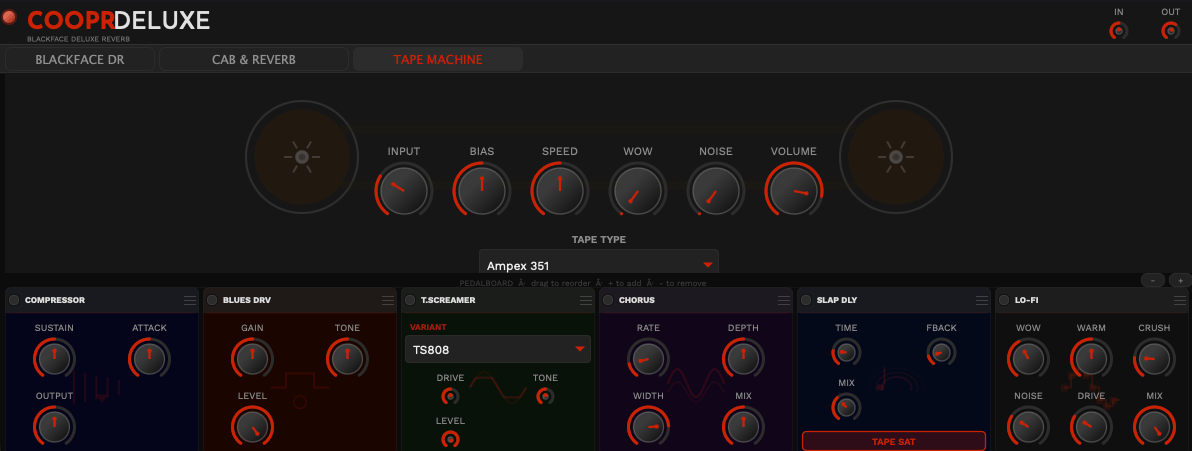
Task: Click the minus button to remove a pedal
Action: click(1153, 280)
